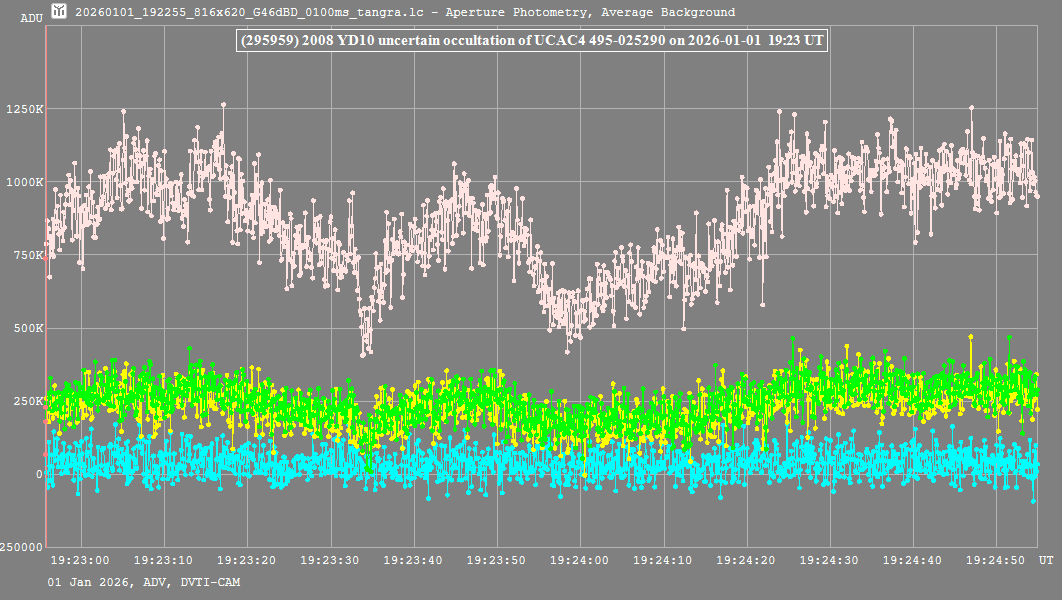Click the light curve file name header text
Image resolution: width=1062 pixels, height=600 pixels.
tap(405, 13)
